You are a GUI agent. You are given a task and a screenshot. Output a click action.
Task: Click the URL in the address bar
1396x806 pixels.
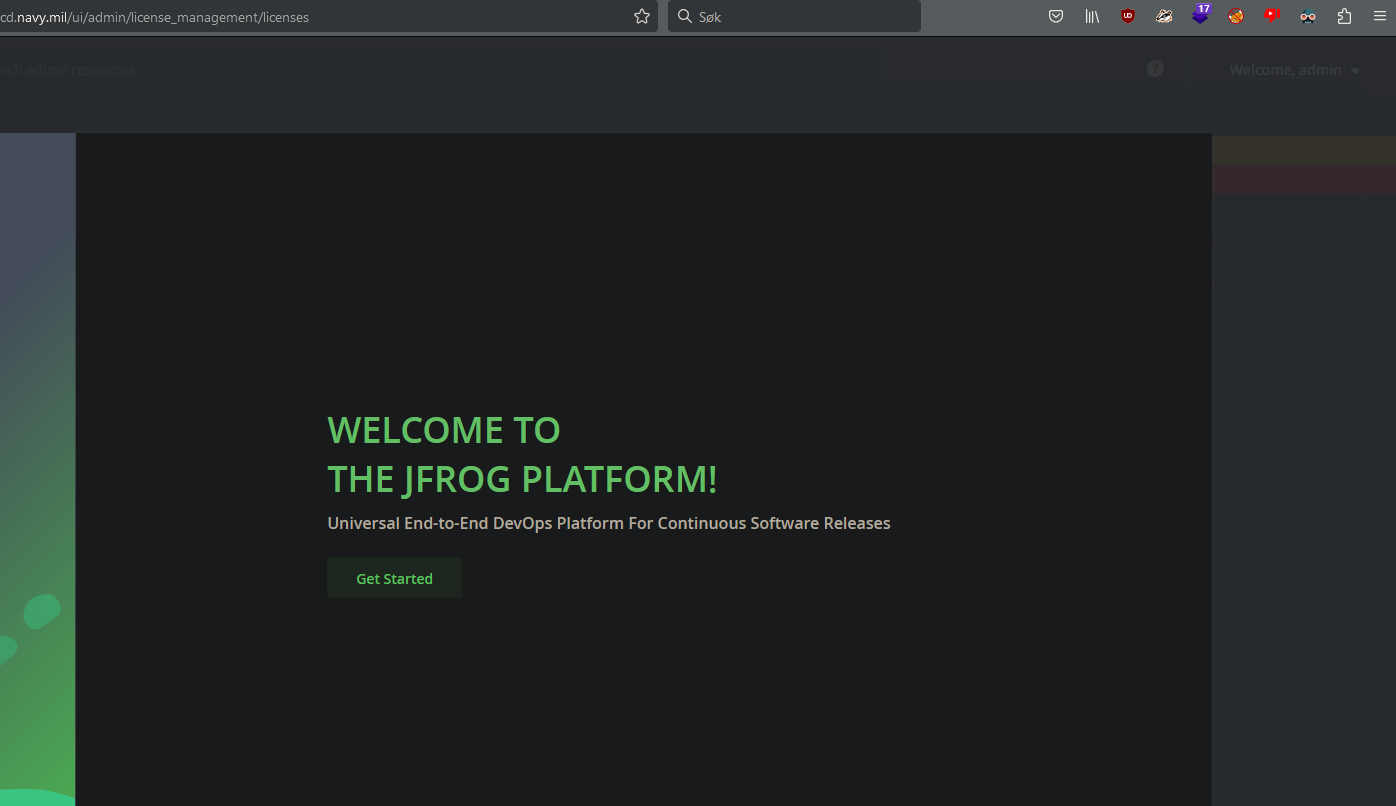[x=155, y=17]
